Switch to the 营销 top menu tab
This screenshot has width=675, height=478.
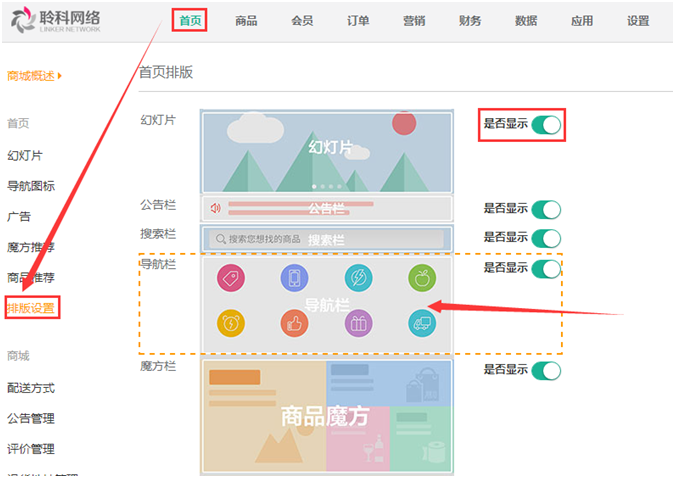414,21
